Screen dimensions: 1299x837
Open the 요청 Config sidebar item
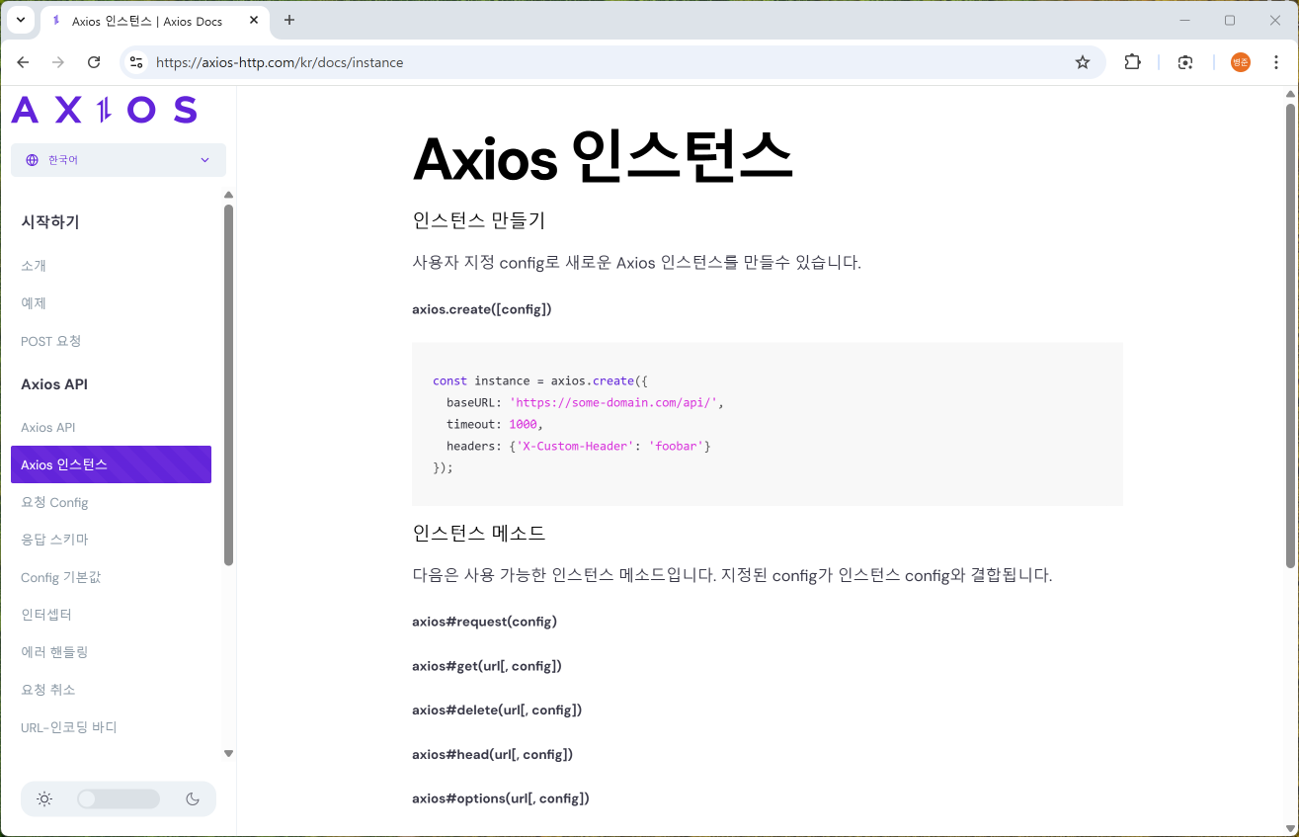[54, 502]
